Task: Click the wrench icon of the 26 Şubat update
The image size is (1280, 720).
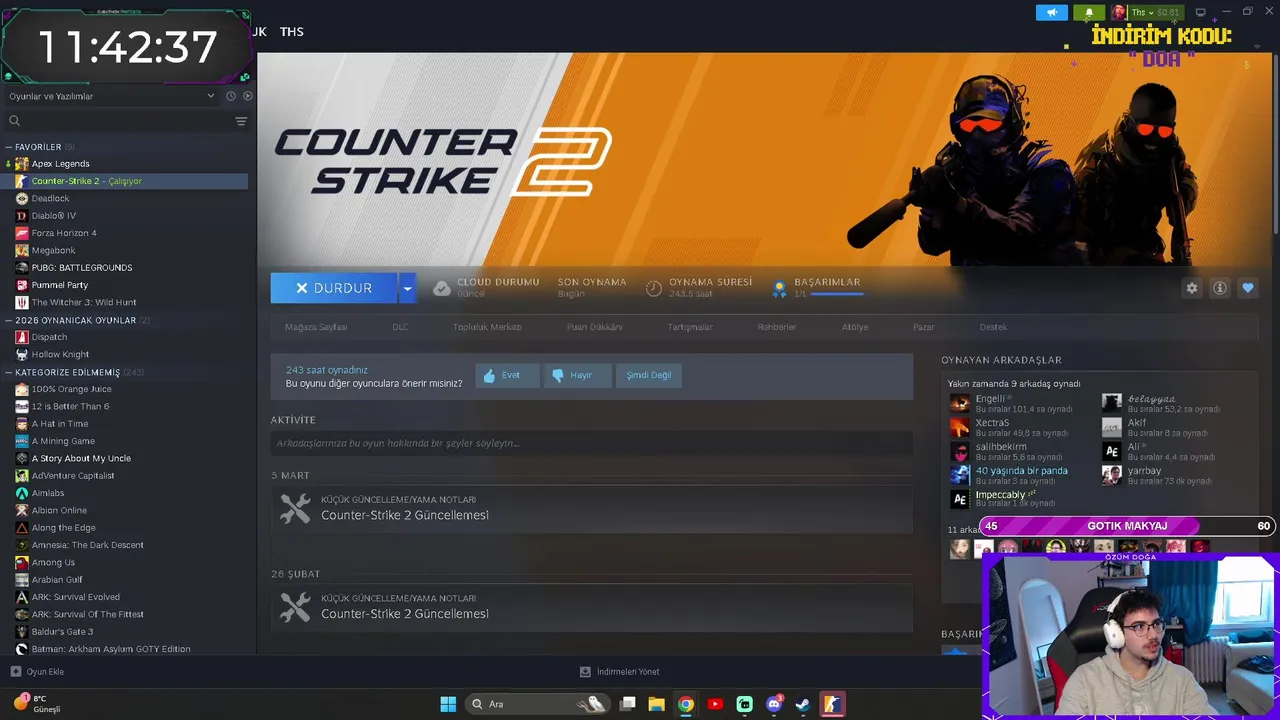Action: (295, 607)
